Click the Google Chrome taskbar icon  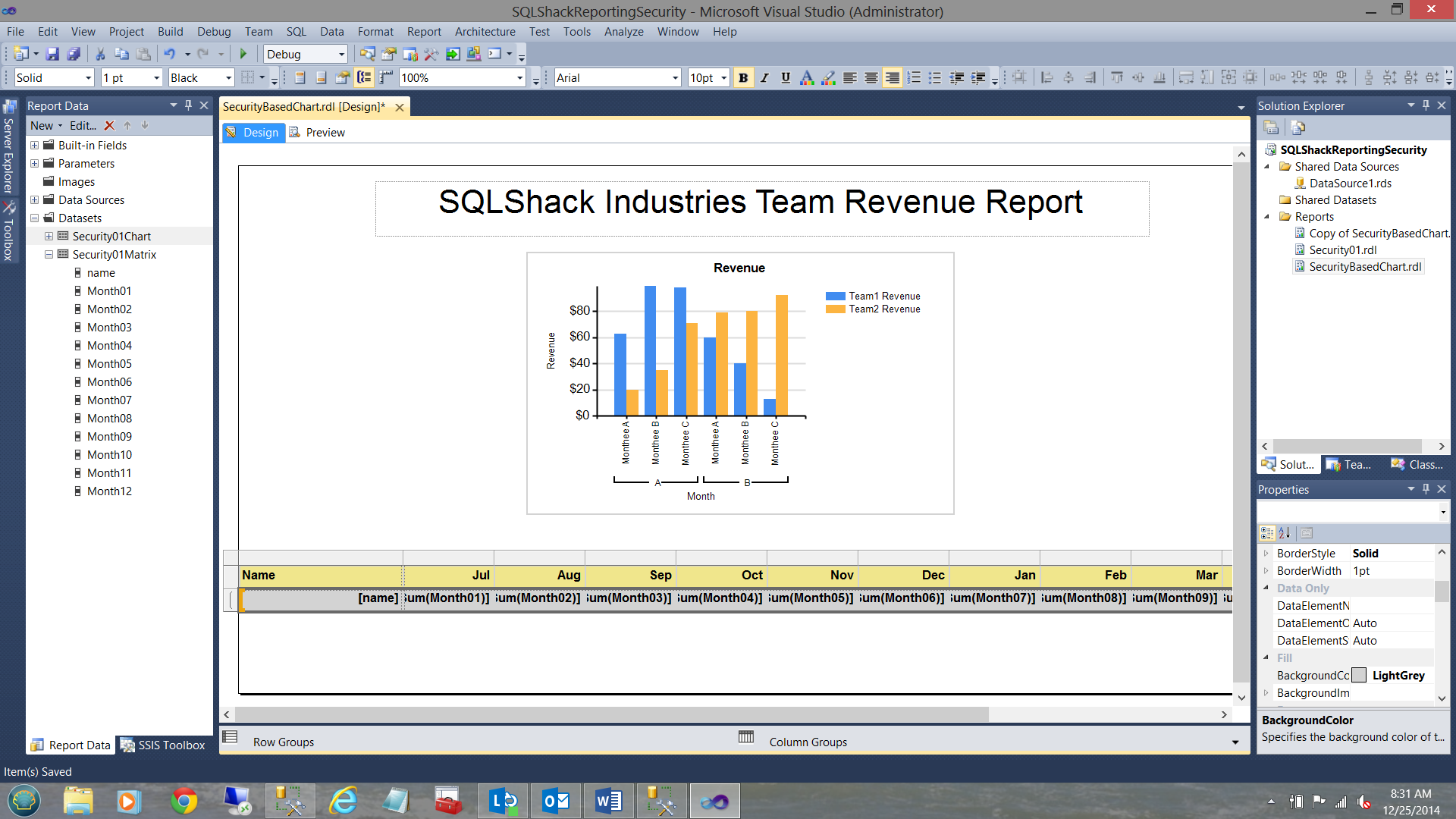pyautogui.click(x=184, y=801)
